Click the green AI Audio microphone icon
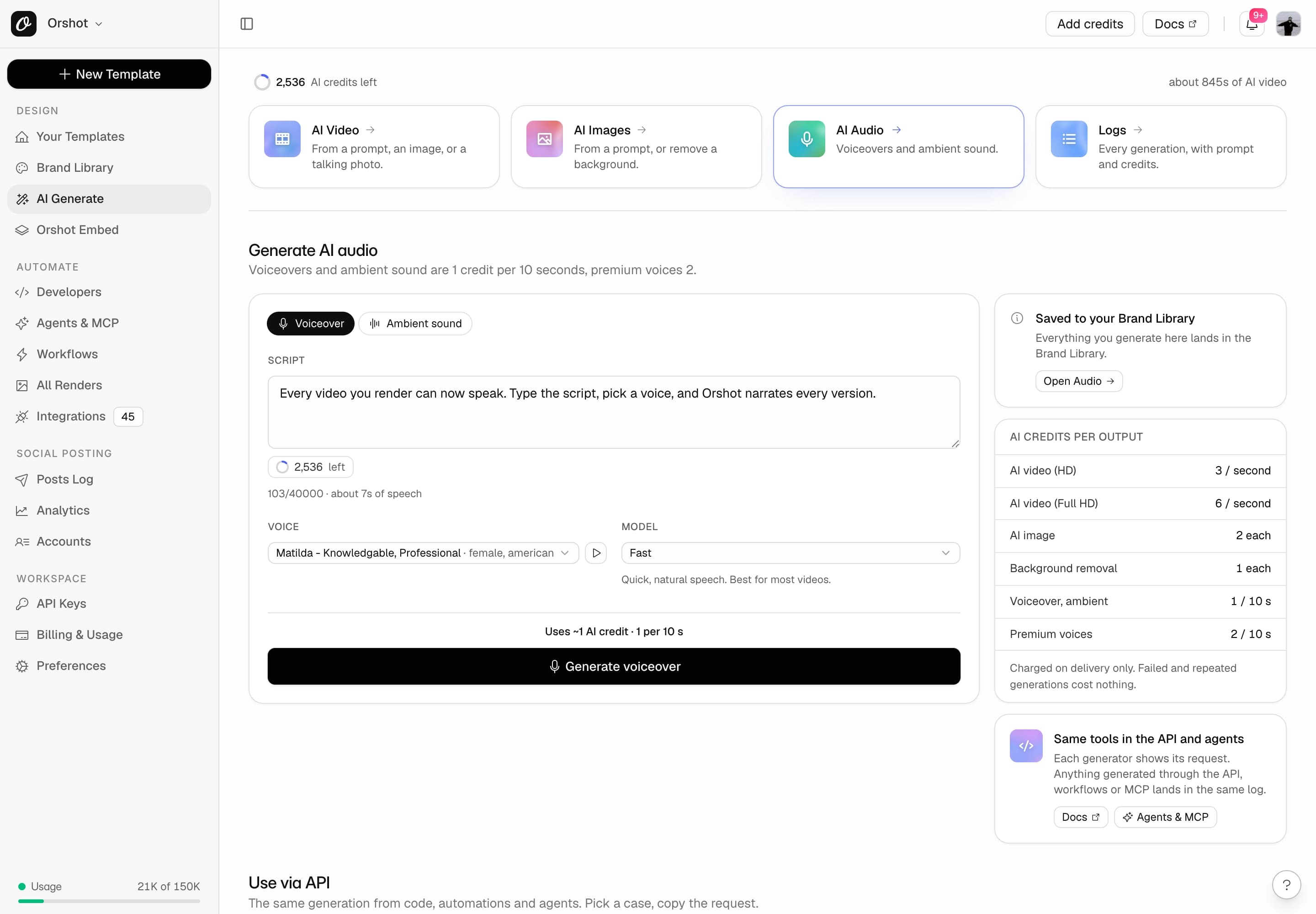Screen dimensions: 1316x914 (807, 138)
